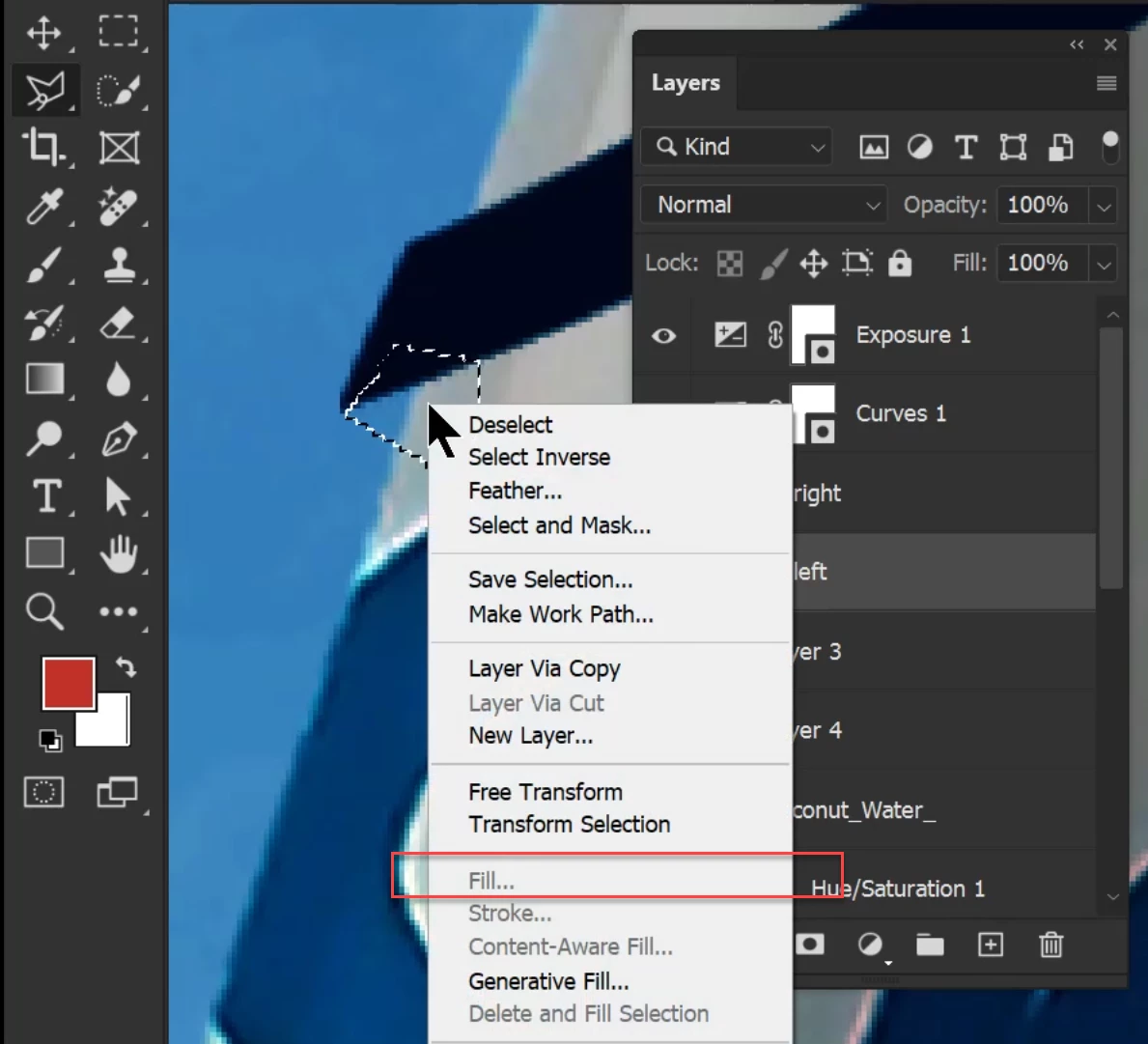Click the red foreground color swatch
This screenshot has height=1044, width=1148.
pyautogui.click(x=69, y=683)
